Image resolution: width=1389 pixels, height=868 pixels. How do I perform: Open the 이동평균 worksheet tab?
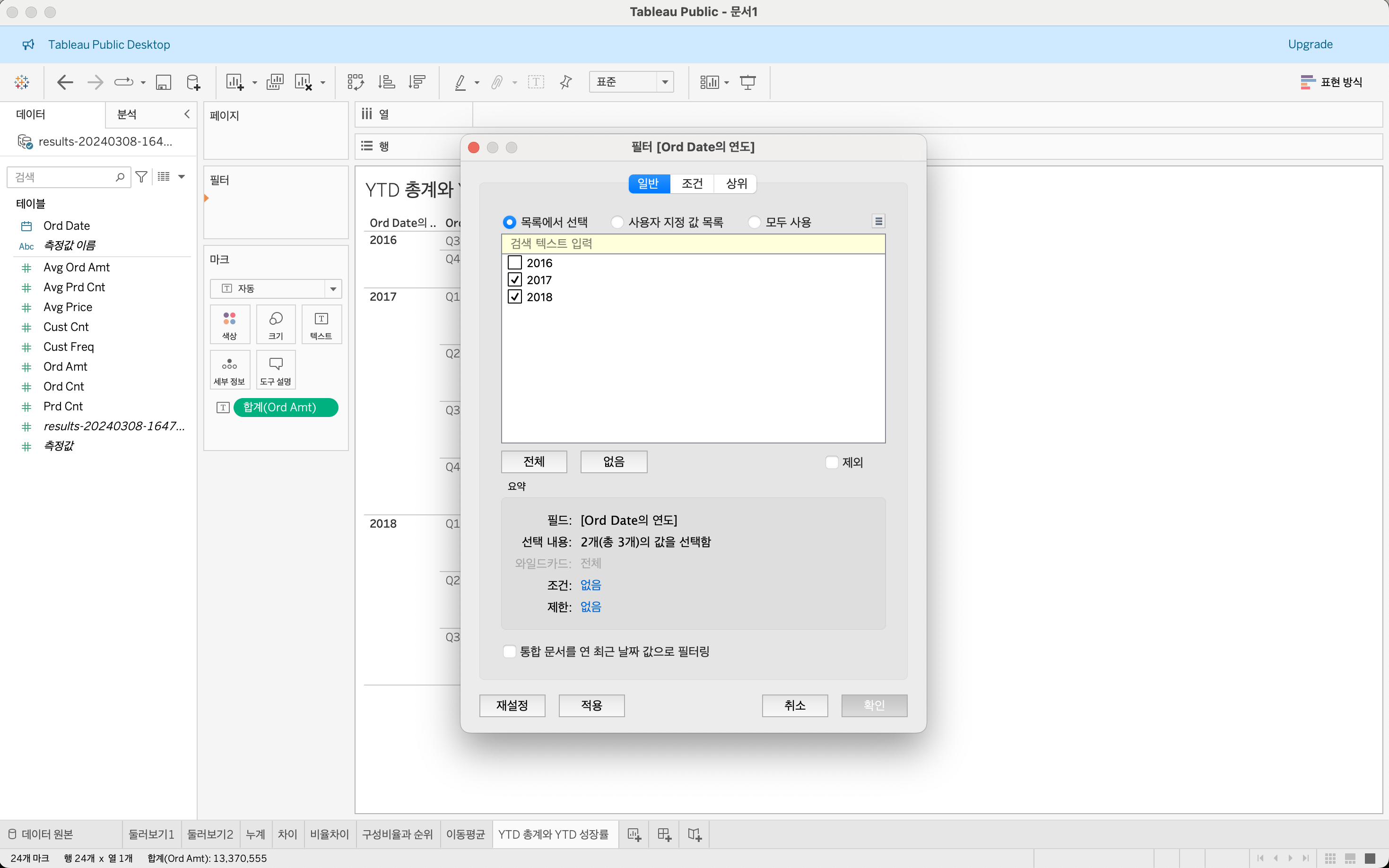click(x=466, y=834)
